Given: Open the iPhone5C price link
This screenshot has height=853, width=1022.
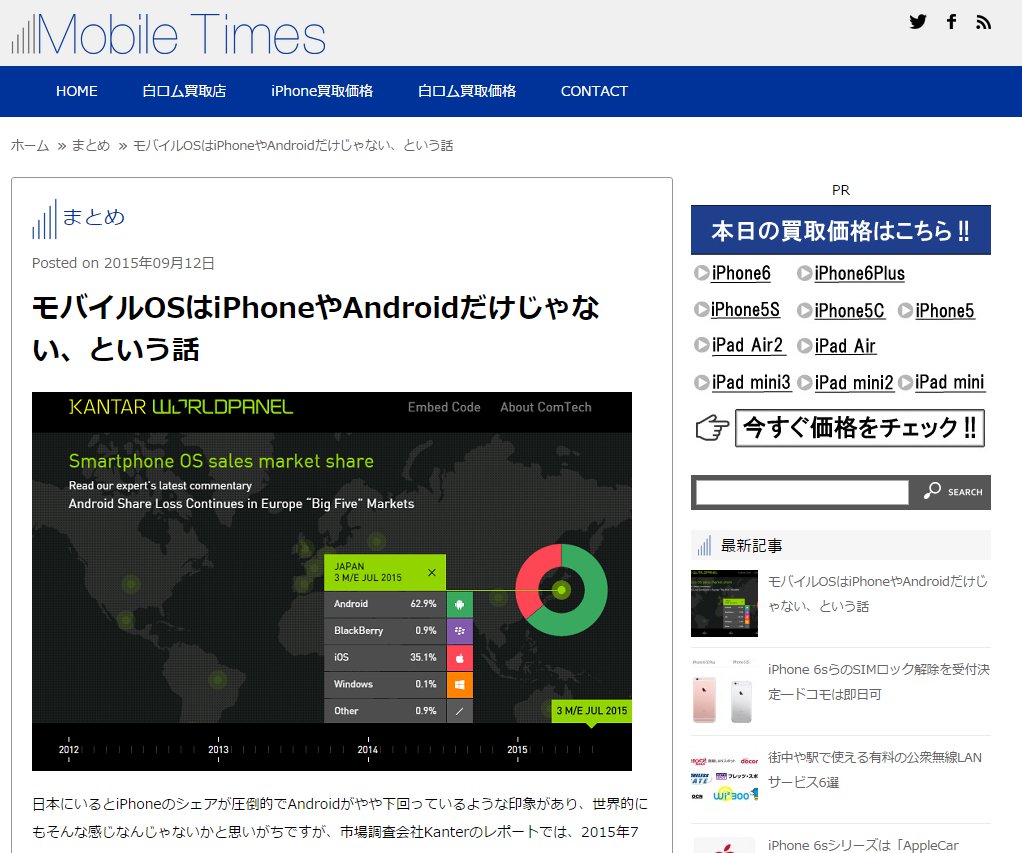Looking at the screenshot, I should (841, 310).
